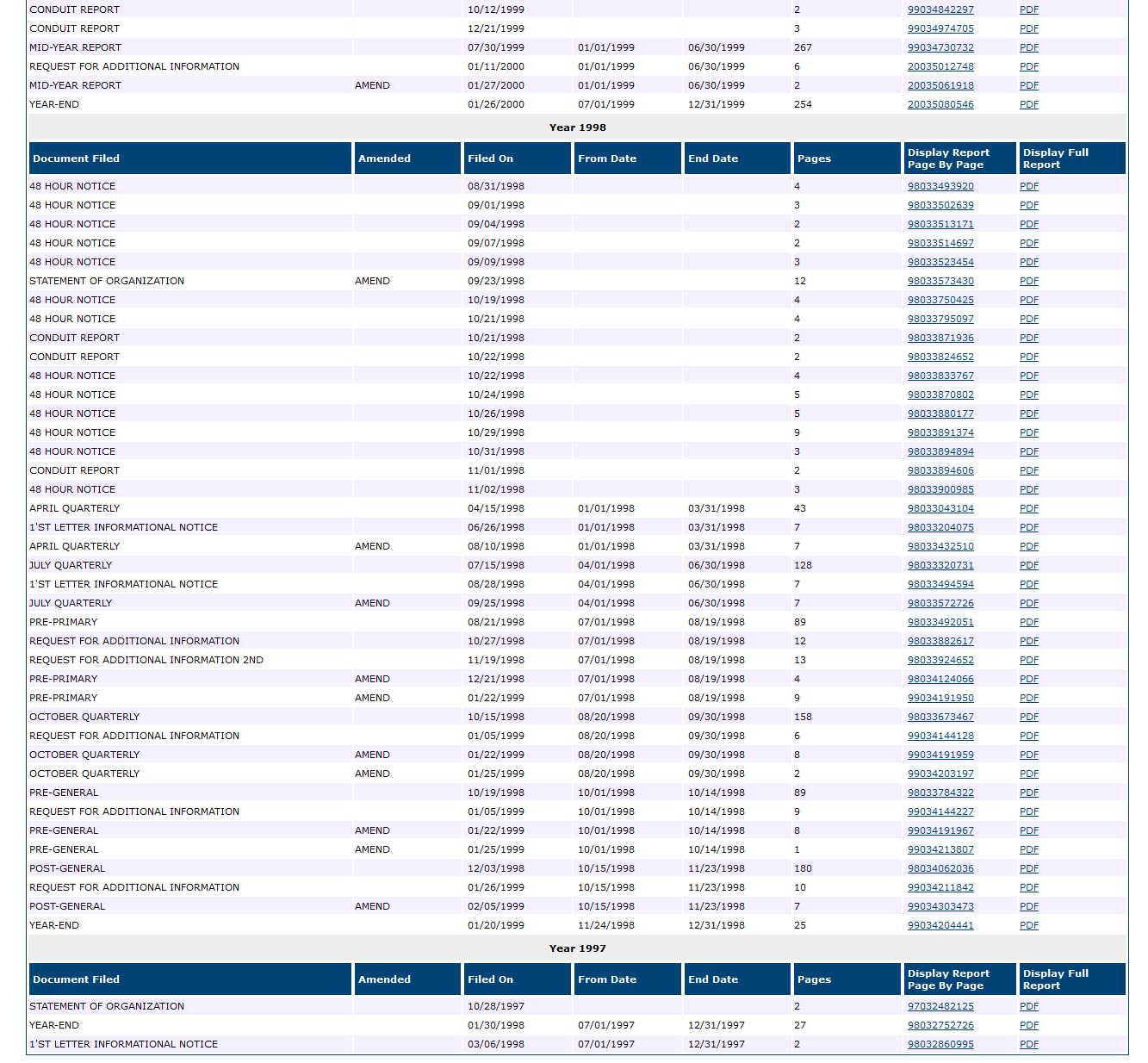Open statement of organization report 98033573430
Image resolution: width=1148 pixels, height=1063 pixels.
coord(940,281)
